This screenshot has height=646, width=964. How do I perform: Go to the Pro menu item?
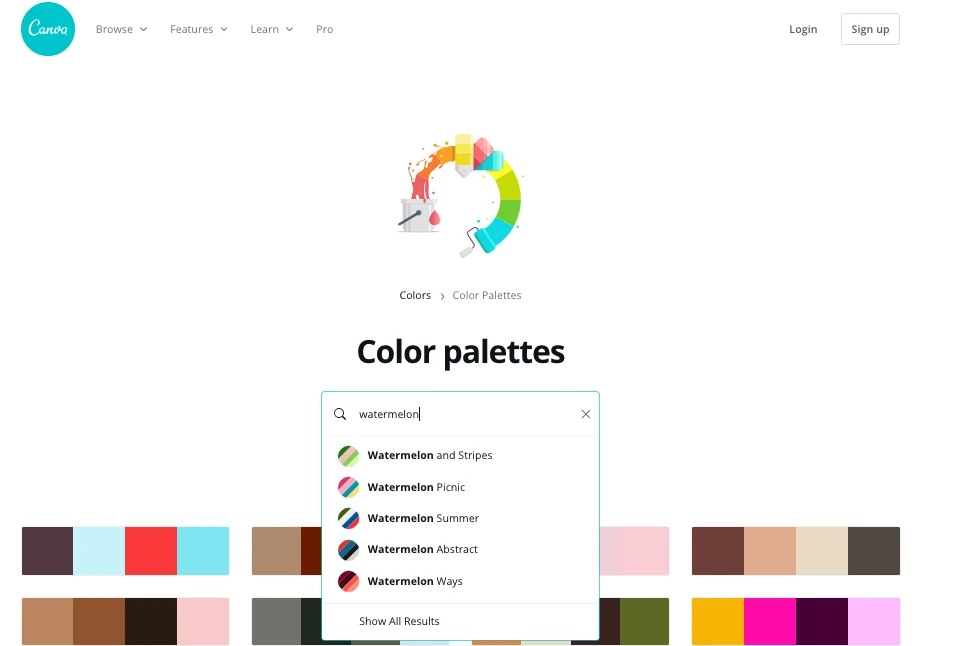point(324,29)
